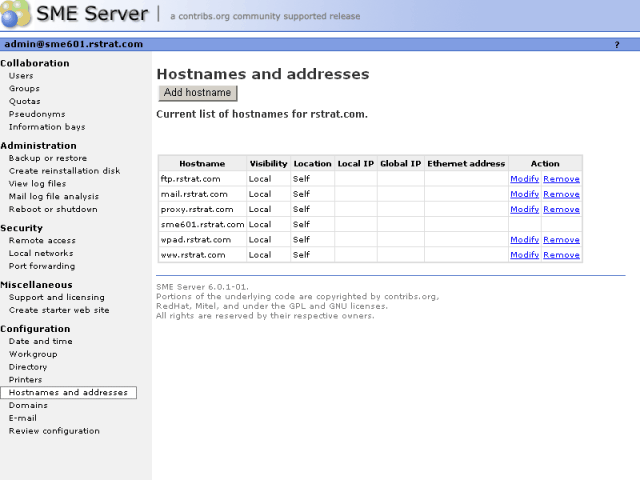Click the Visibility column header
Viewport: 640px width, 480px height.
click(x=269, y=163)
